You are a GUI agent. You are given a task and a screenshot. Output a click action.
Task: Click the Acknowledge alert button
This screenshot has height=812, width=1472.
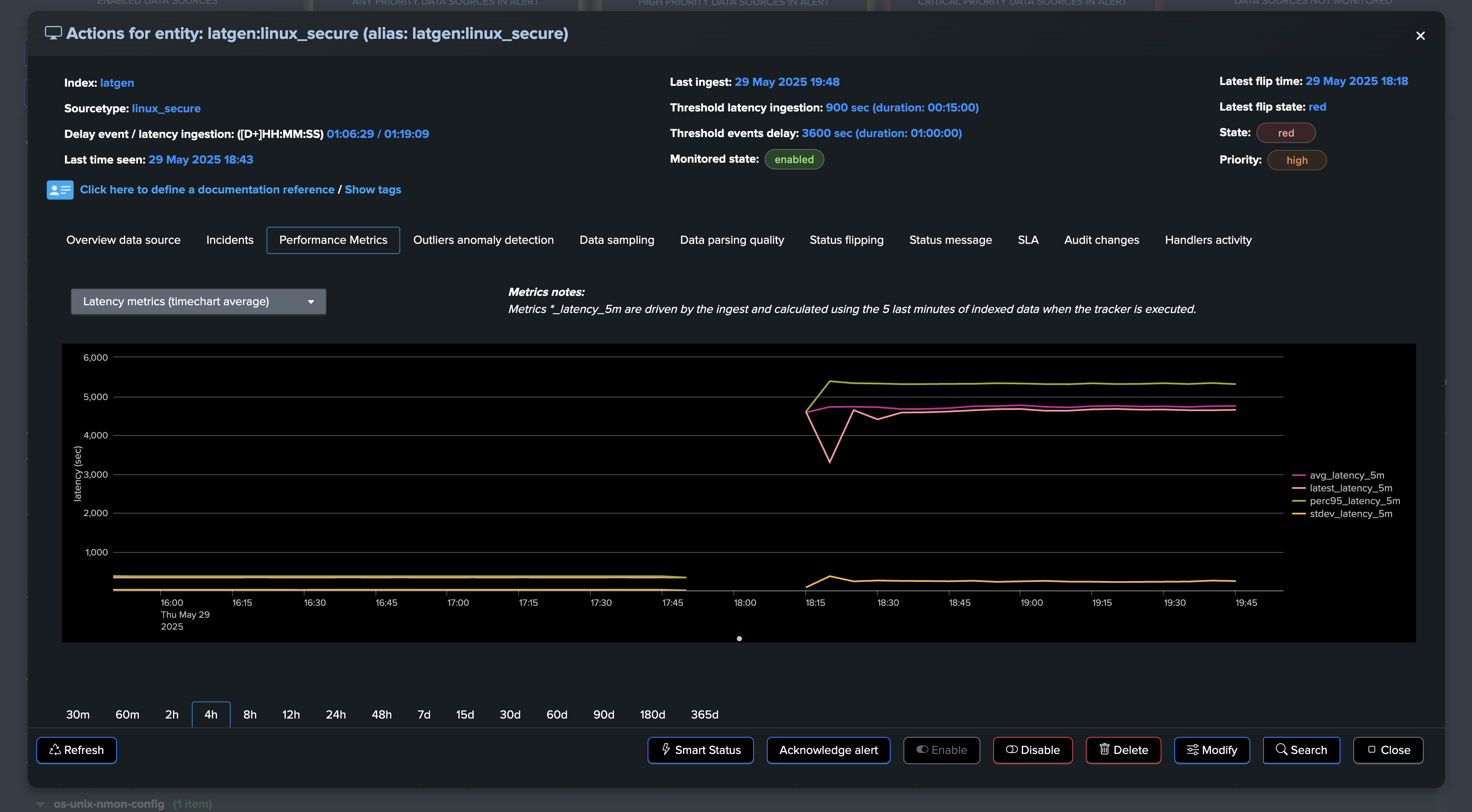[828, 750]
